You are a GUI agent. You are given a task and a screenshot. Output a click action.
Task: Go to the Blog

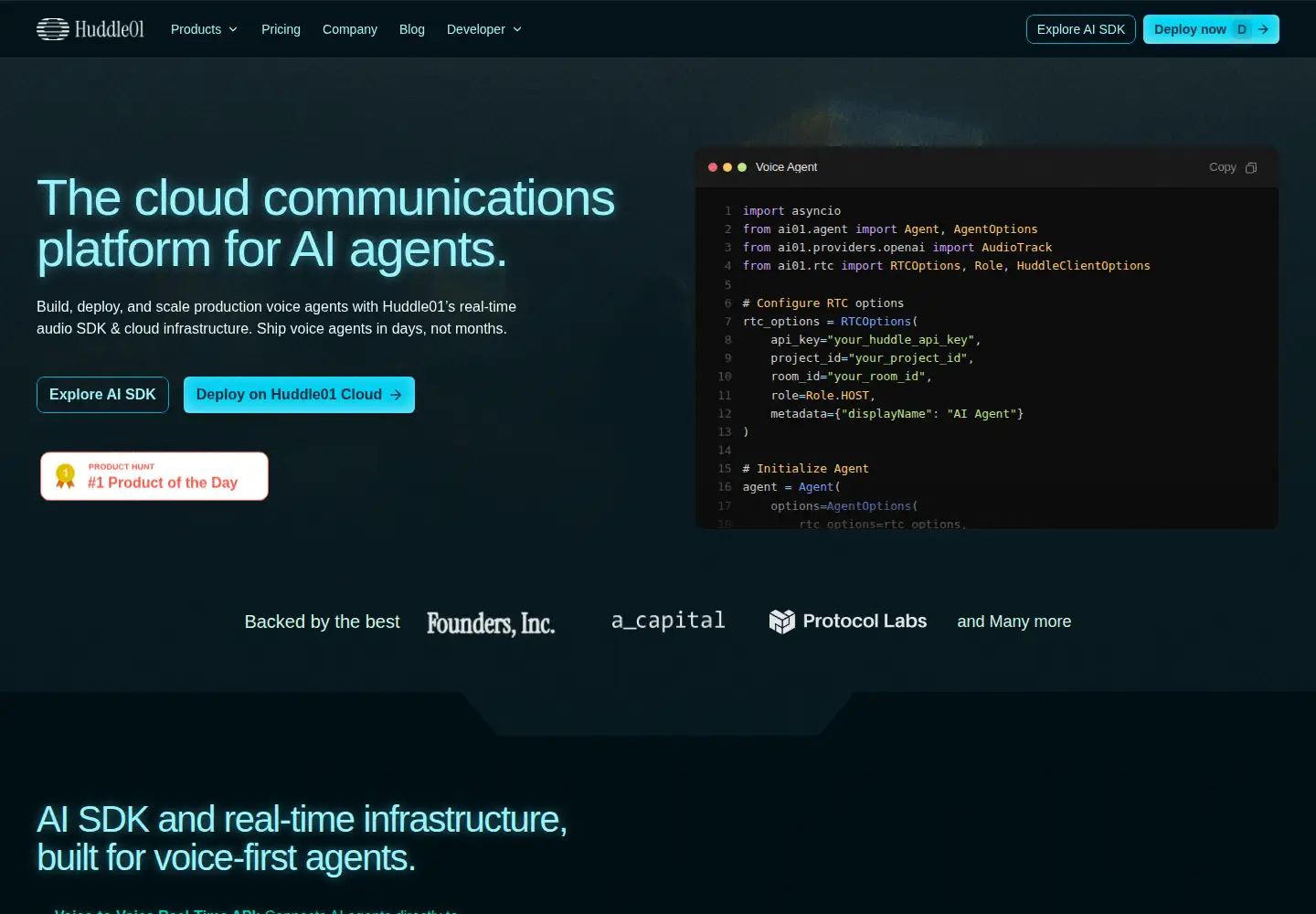tap(412, 29)
